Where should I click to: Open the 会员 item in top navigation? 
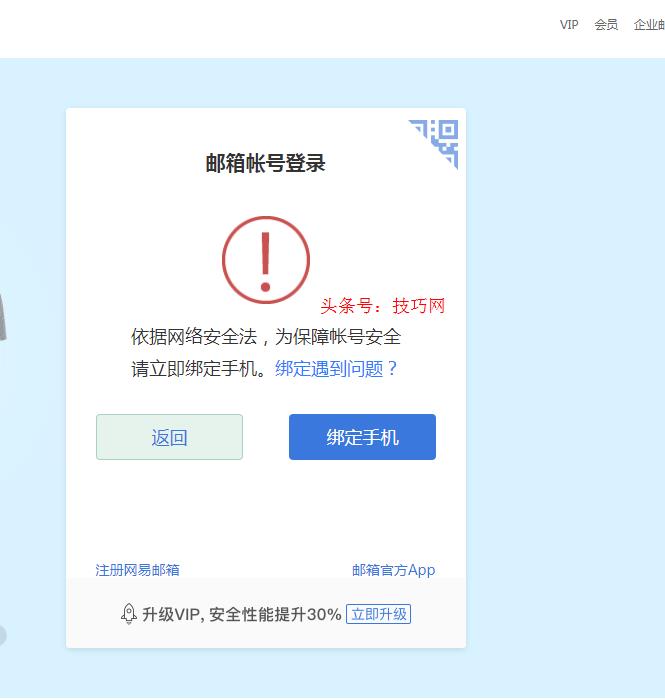click(606, 25)
